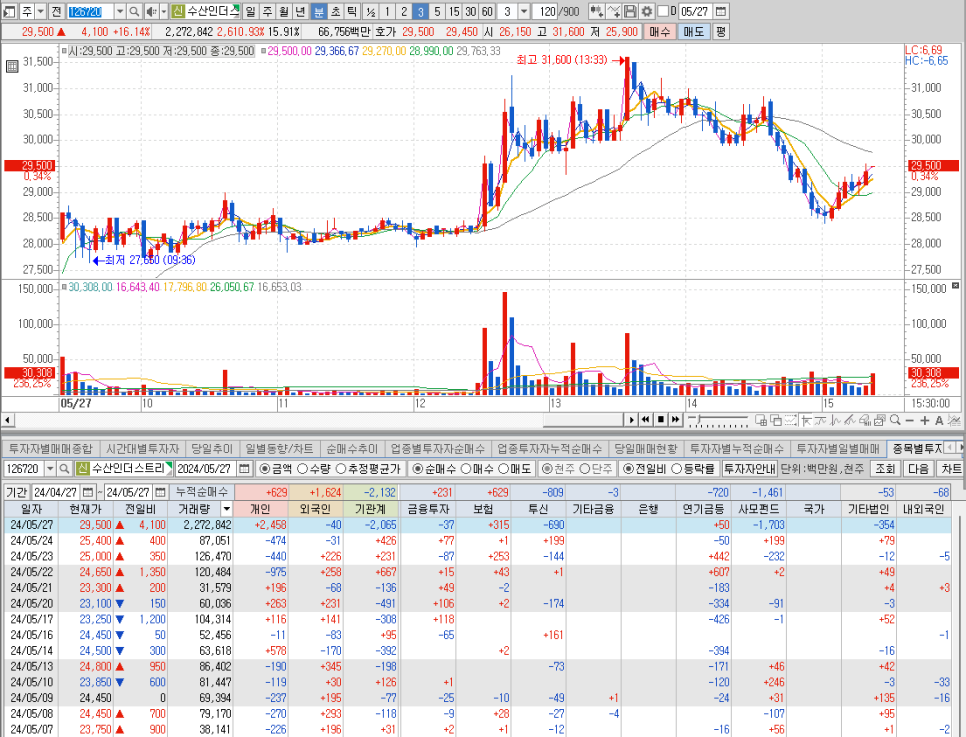Screen dimensions: 966x737
Task: Select the 등락률 radio button
Action: click(x=676, y=469)
